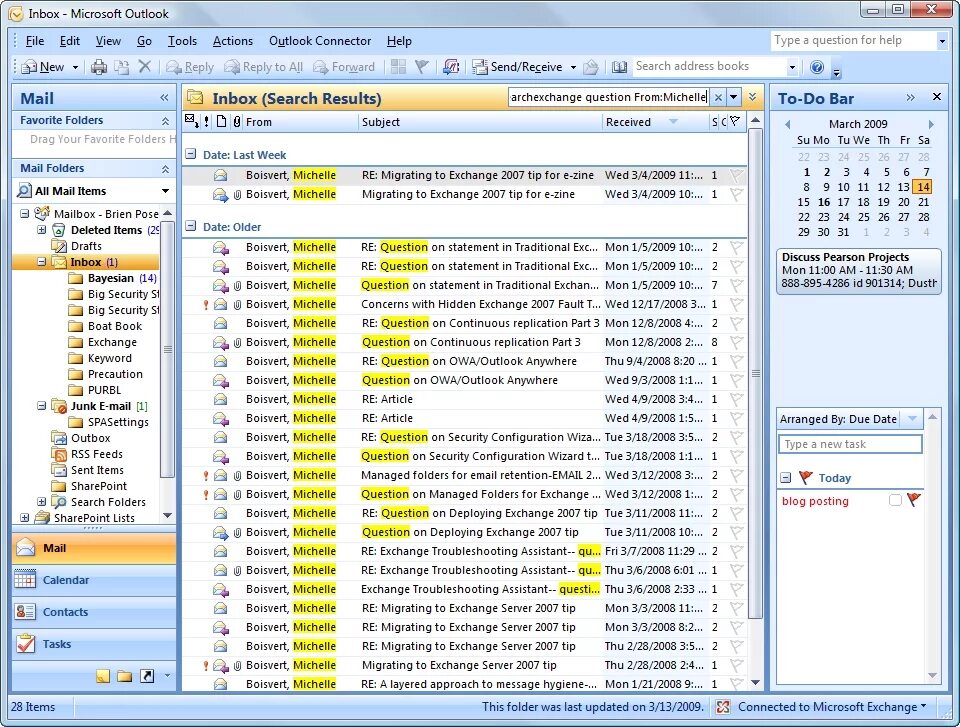Viewport: 960px width, 727px height.
Task: Clear the search with the X button
Action: coord(718,97)
